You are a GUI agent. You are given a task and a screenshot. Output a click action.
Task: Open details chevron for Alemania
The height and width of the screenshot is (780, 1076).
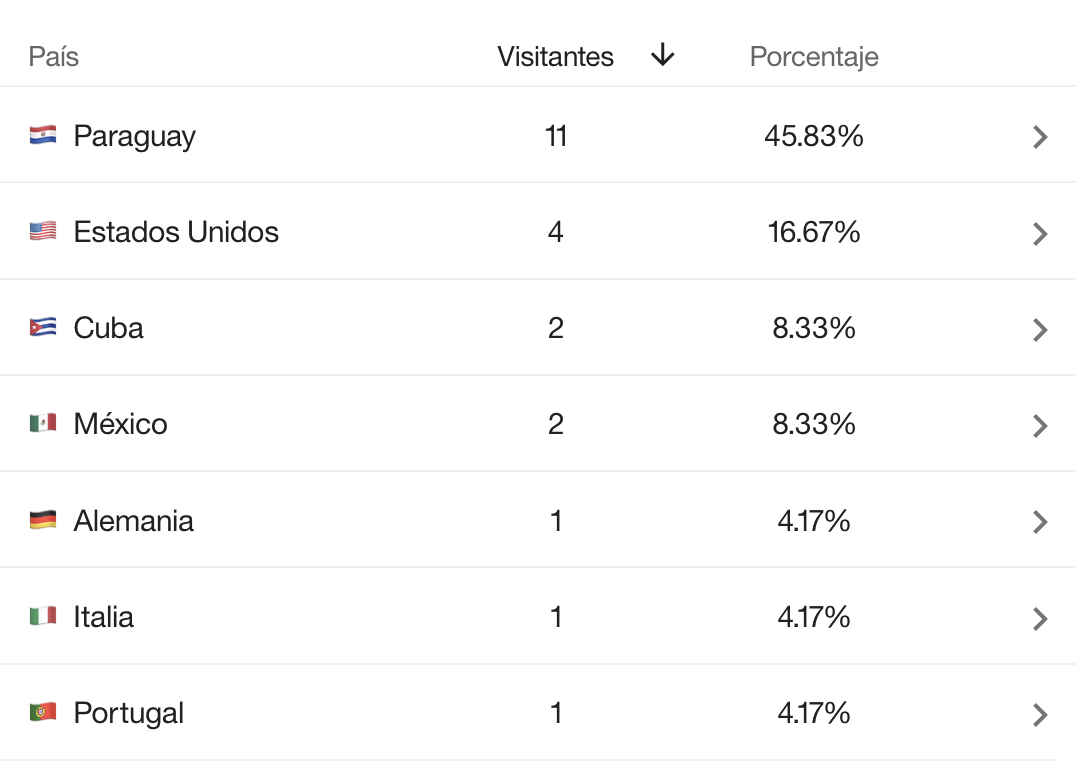tap(1040, 522)
